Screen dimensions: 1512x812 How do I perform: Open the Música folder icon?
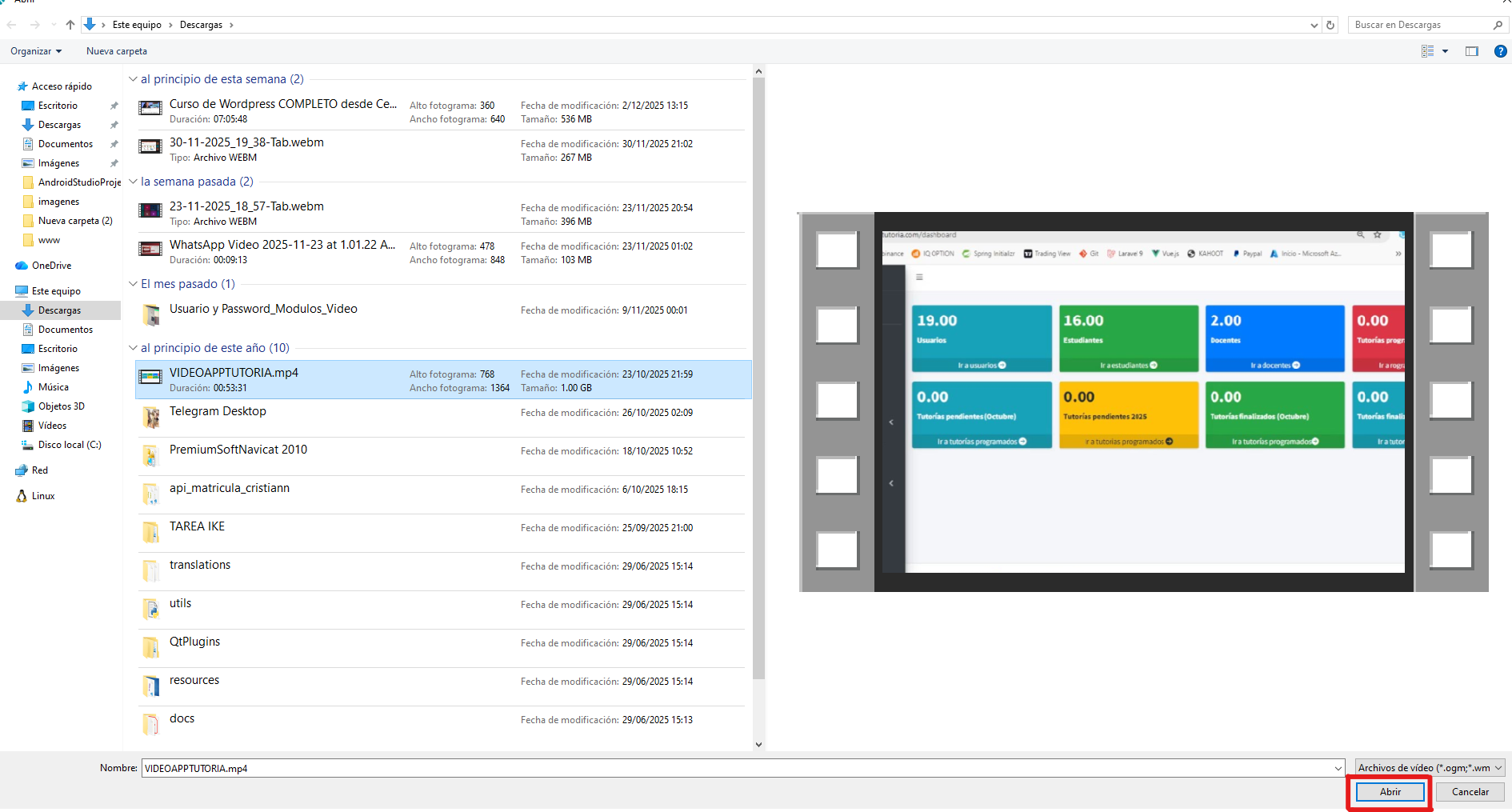coord(28,387)
